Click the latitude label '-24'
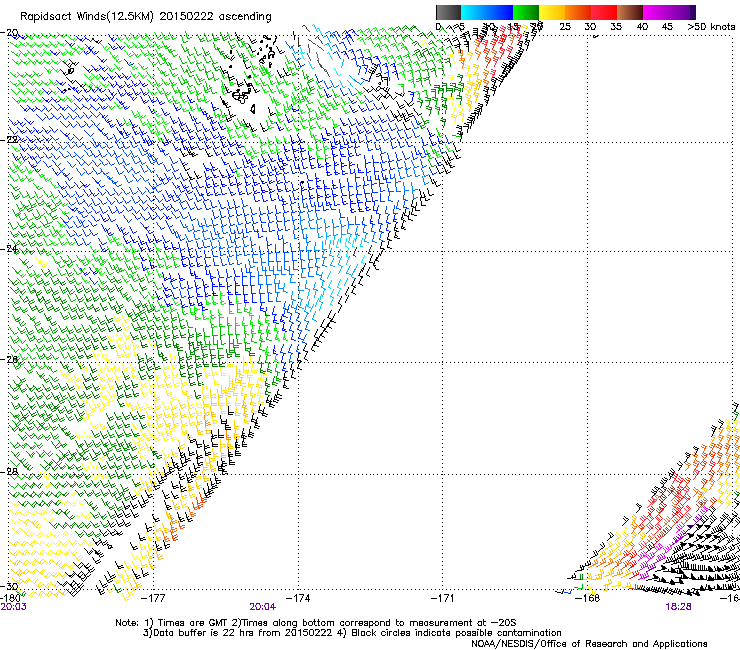The image size is (740, 650). (x=10, y=249)
